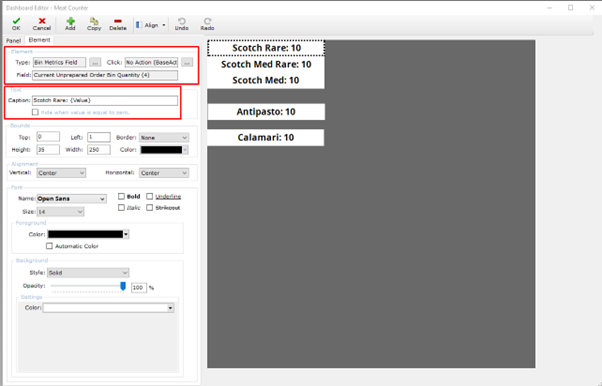Screen dimensions: 602x386
Task: Undo the last change
Action: coord(182,24)
